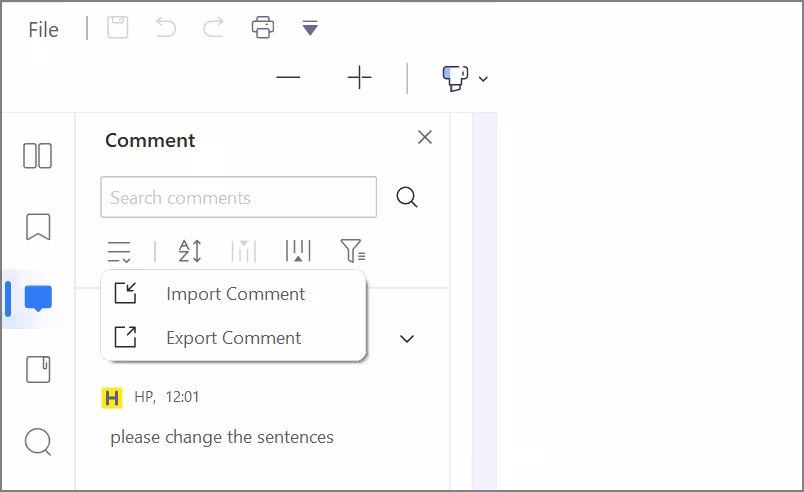
Task: Toggle the Comment sidebar panel
Action: 38,298
